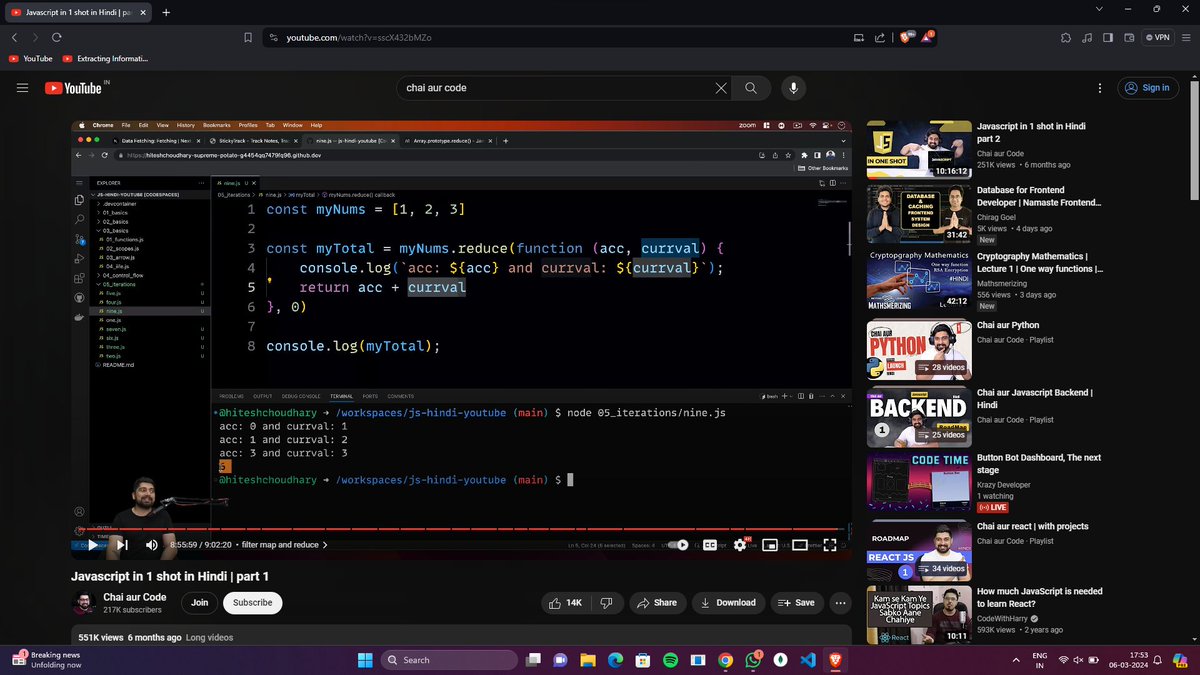Image resolution: width=1200 pixels, height=675 pixels.
Task: Download the video
Action: click(x=728, y=603)
